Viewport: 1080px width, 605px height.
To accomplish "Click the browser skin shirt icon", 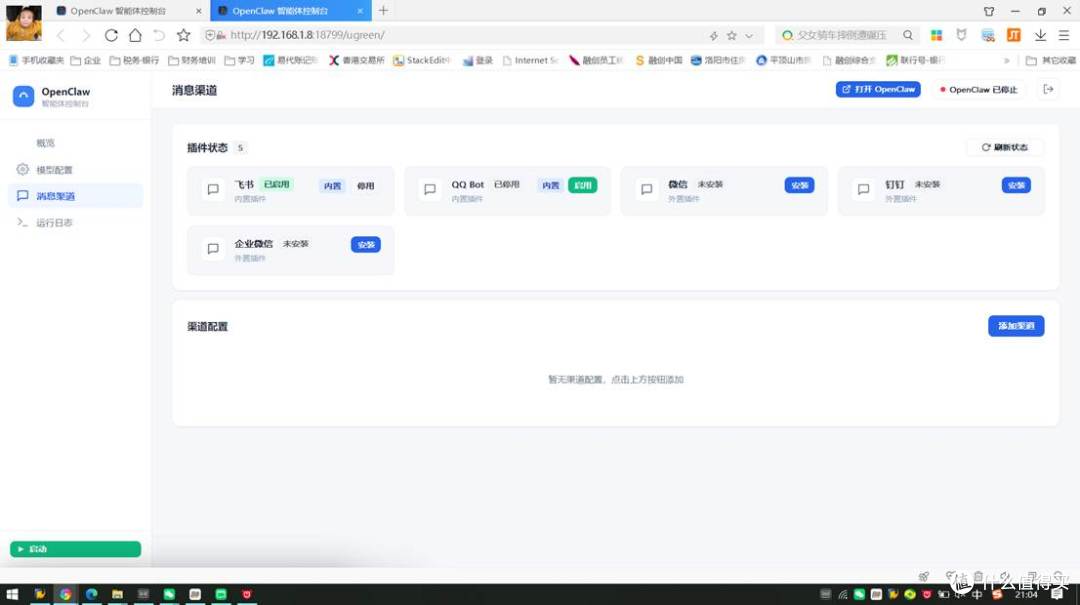I will click(x=989, y=11).
